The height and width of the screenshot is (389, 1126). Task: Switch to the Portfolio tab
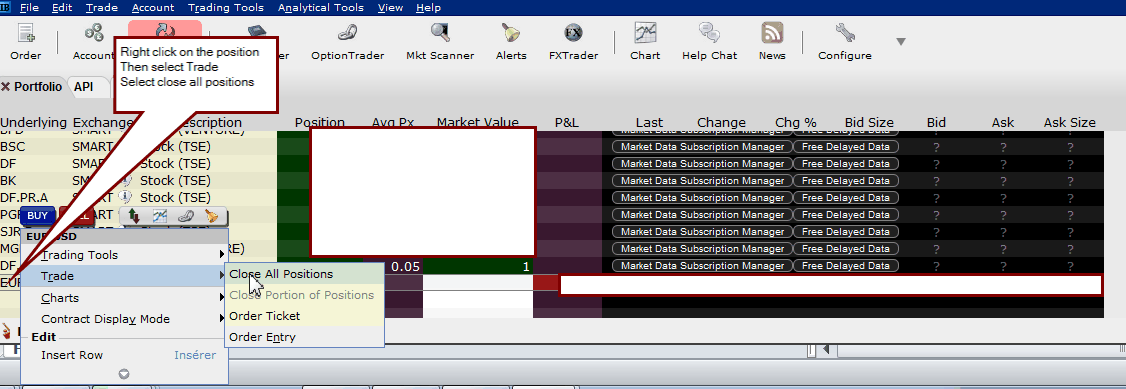click(37, 86)
